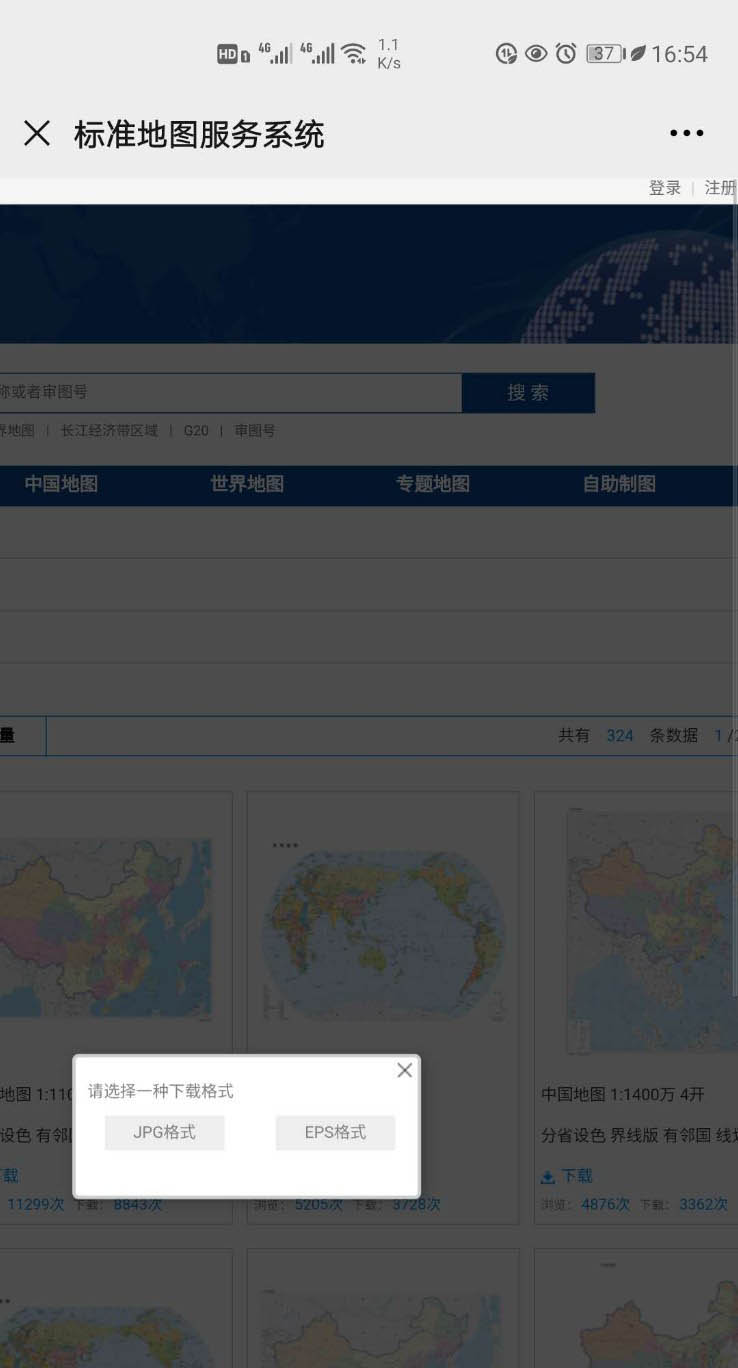Screen dimensions: 738x1368
Task: Tap the battery indicator in status bar
Action: [x=605, y=54]
